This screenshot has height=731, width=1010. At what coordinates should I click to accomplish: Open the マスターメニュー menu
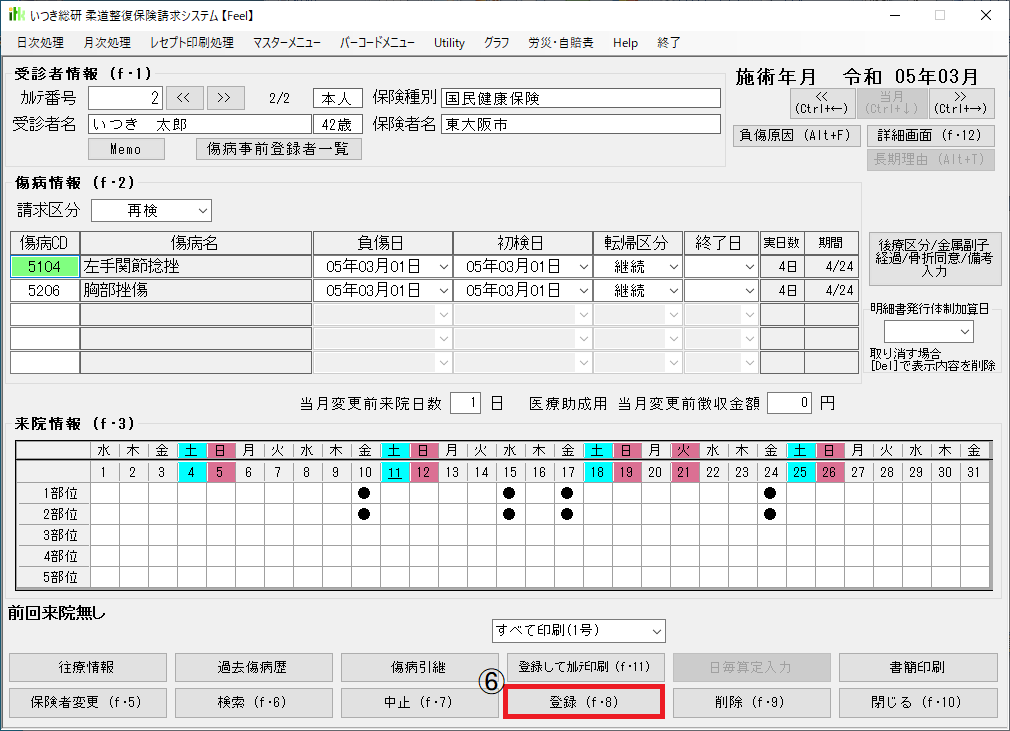pos(286,43)
